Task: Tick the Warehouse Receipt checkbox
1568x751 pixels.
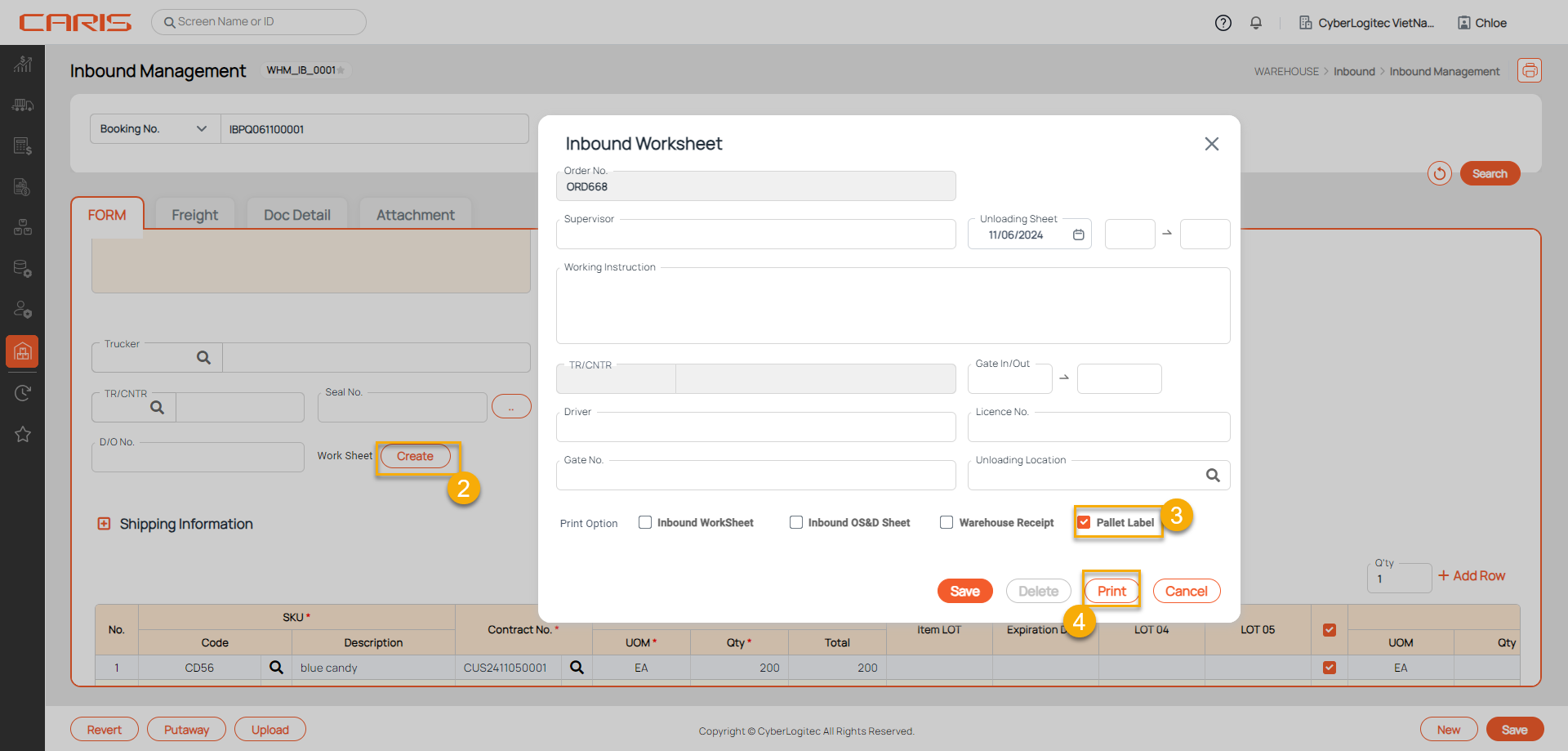Action: click(947, 523)
